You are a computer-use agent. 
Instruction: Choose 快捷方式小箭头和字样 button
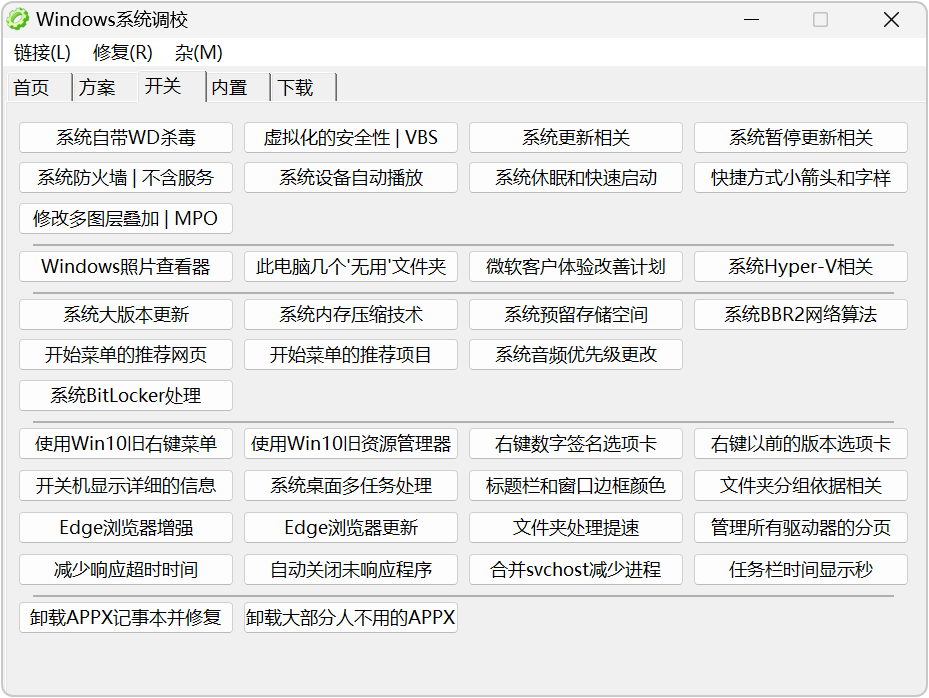pos(801,178)
